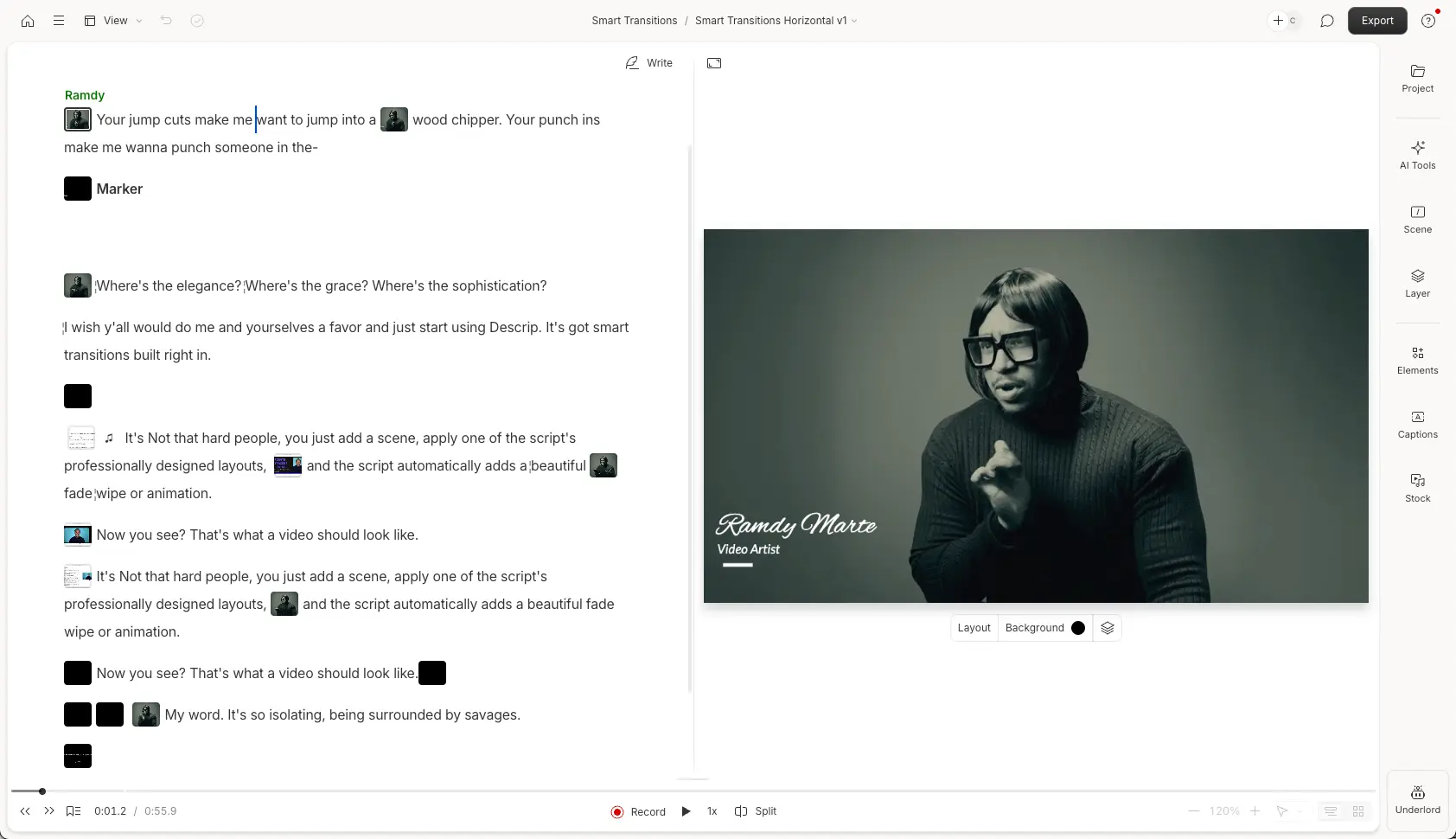Click the black Marker scene thumbnail
1456x839 pixels.
[x=78, y=189]
